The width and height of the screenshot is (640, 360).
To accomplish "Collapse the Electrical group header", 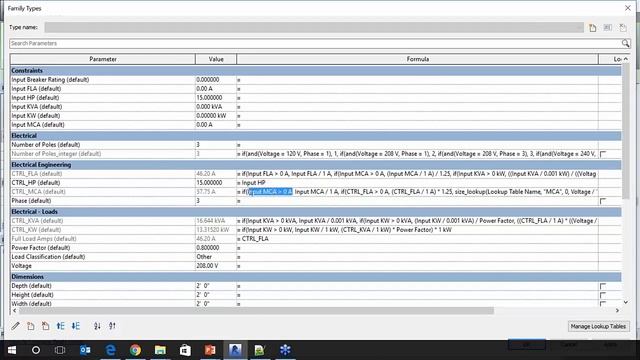I will click(x=316, y=136).
